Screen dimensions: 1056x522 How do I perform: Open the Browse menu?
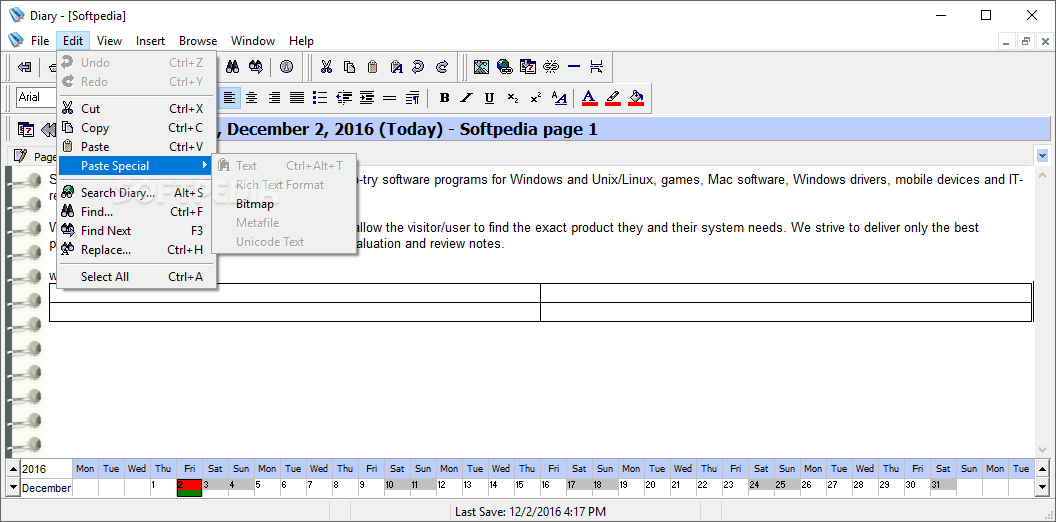(x=198, y=41)
